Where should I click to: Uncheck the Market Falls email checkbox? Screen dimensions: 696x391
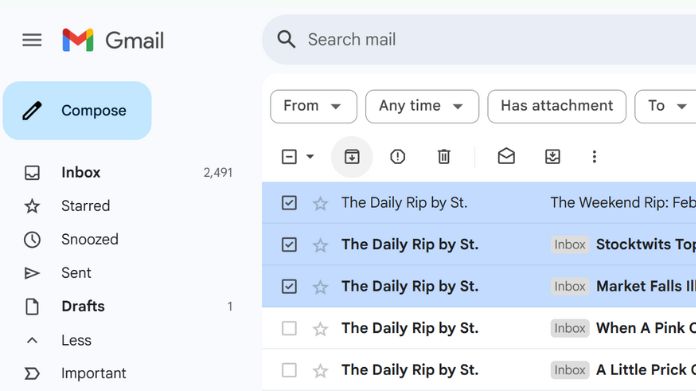click(x=289, y=286)
